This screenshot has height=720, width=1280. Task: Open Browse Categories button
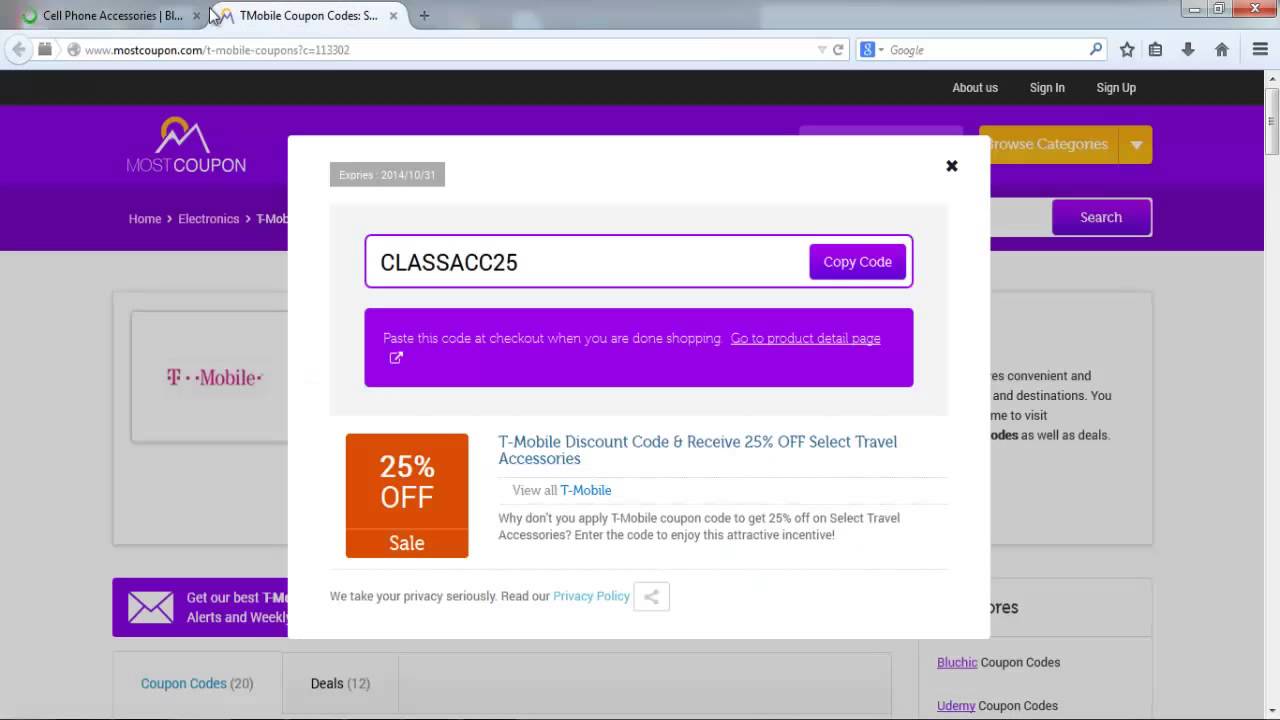click(x=1049, y=145)
